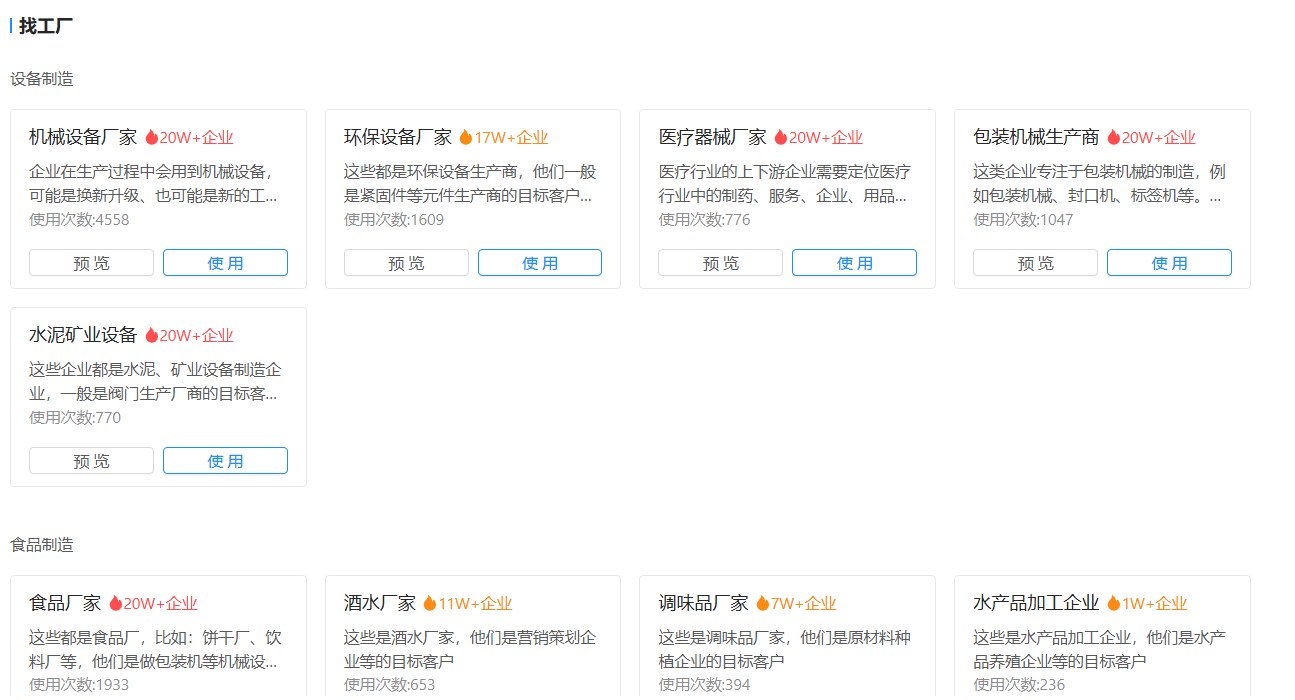The image size is (1295, 700).
Task: Click the 调味品厂家 description text
Action: [784, 649]
